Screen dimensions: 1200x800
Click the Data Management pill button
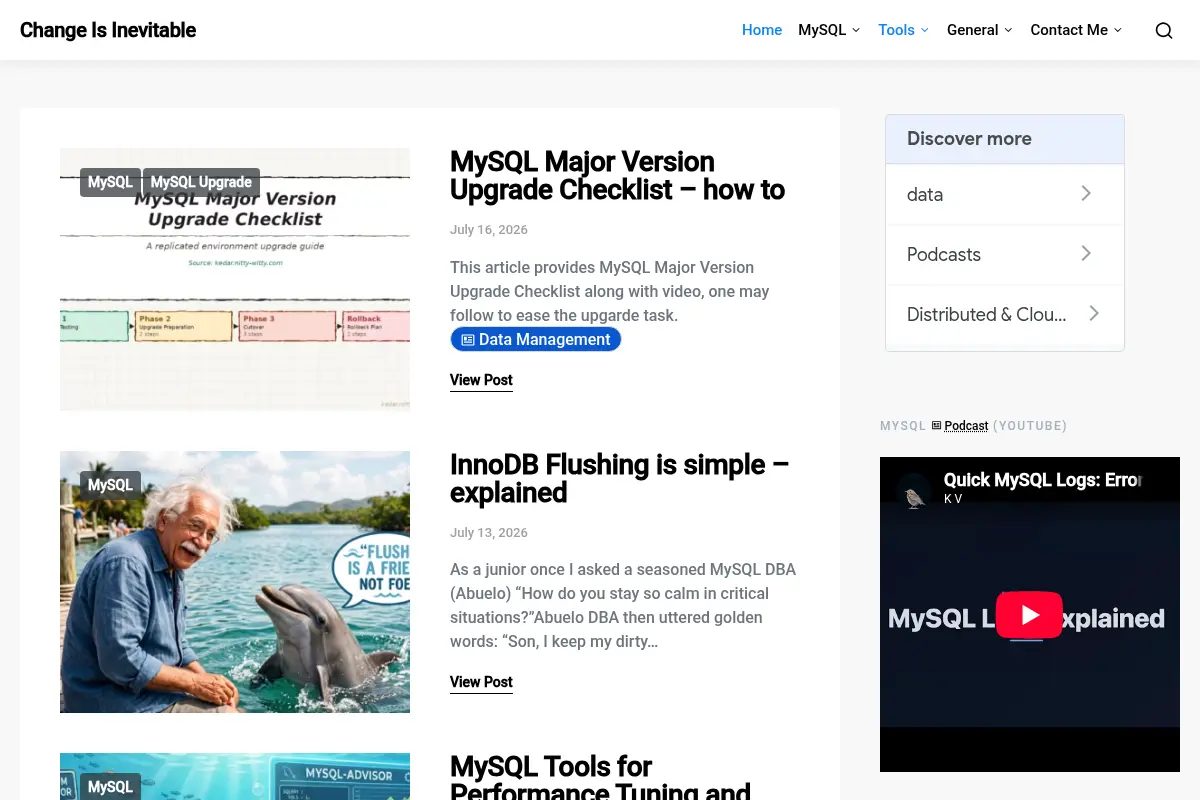click(x=536, y=340)
